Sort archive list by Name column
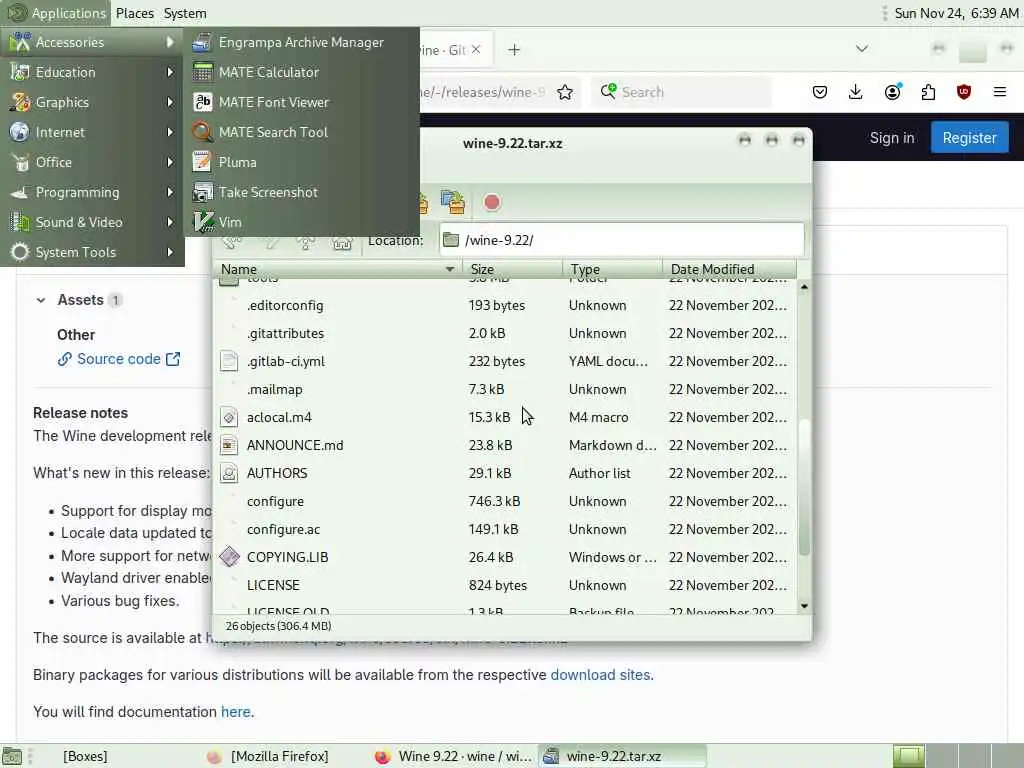 pos(338,269)
